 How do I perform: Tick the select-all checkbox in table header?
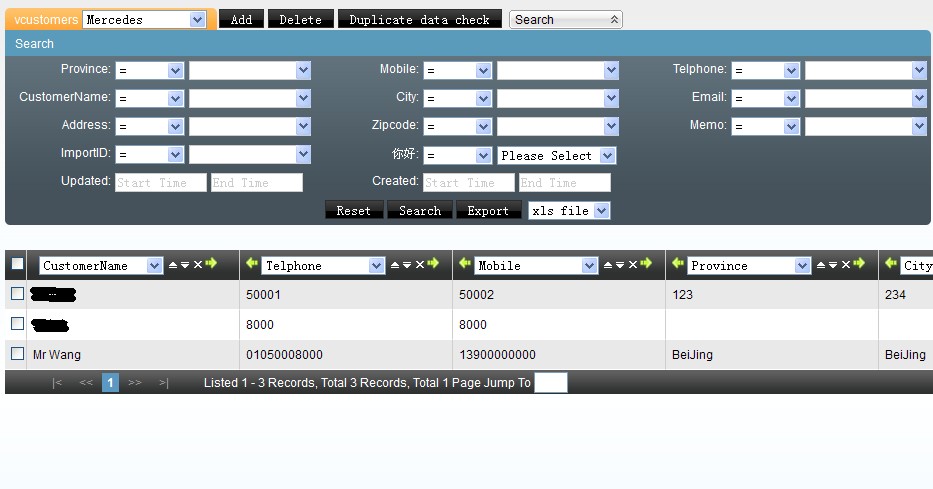[x=17, y=265]
